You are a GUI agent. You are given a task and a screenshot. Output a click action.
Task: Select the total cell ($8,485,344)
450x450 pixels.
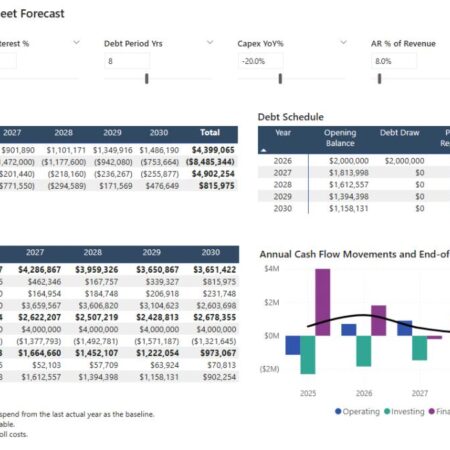[210, 162]
